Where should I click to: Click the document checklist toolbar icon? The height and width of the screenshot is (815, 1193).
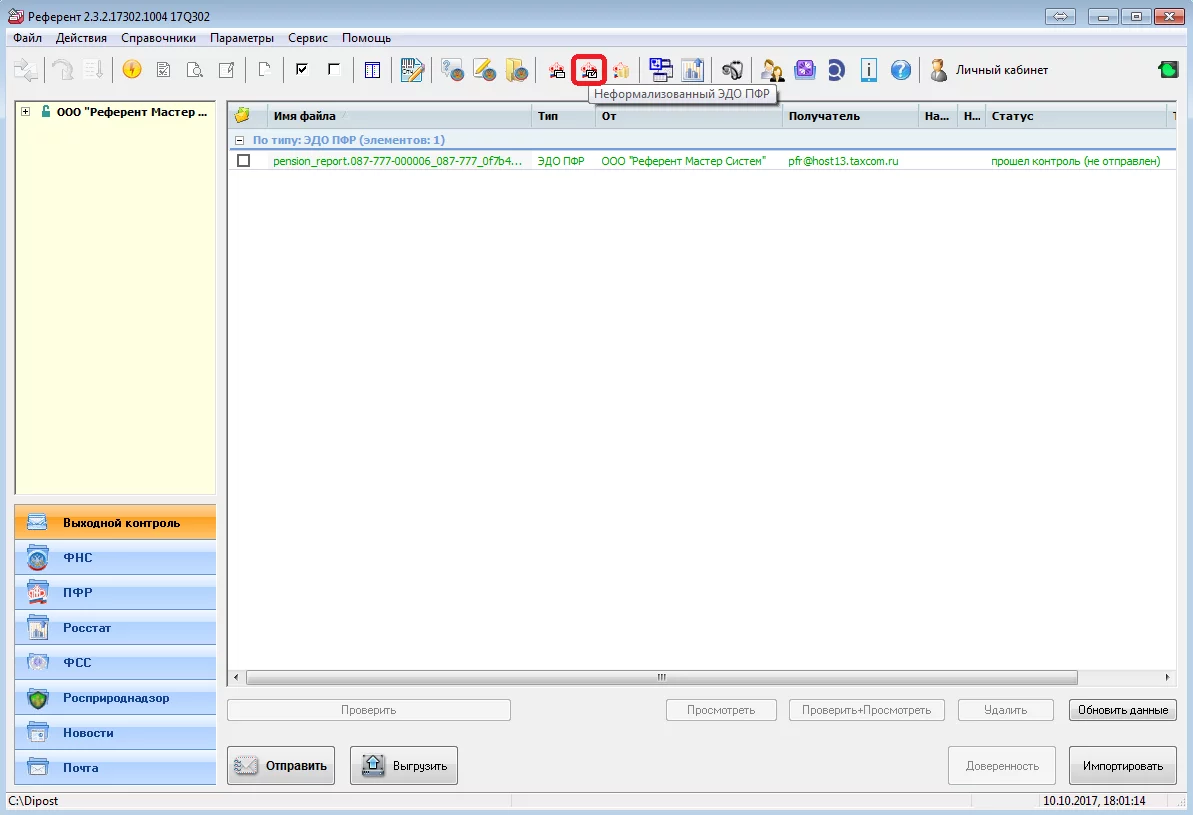point(163,70)
